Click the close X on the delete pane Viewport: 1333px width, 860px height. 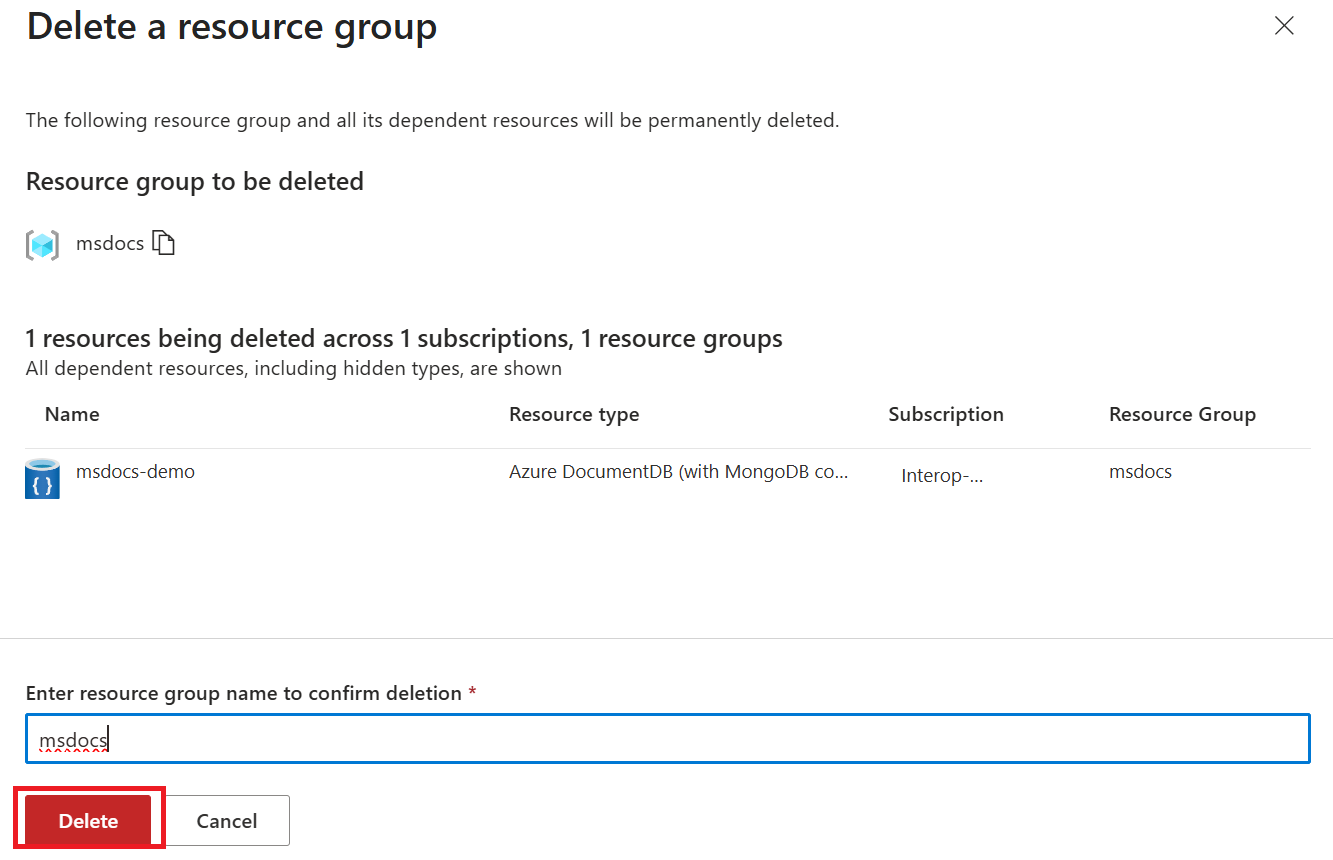pyautogui.click(x=1284, y=26)
